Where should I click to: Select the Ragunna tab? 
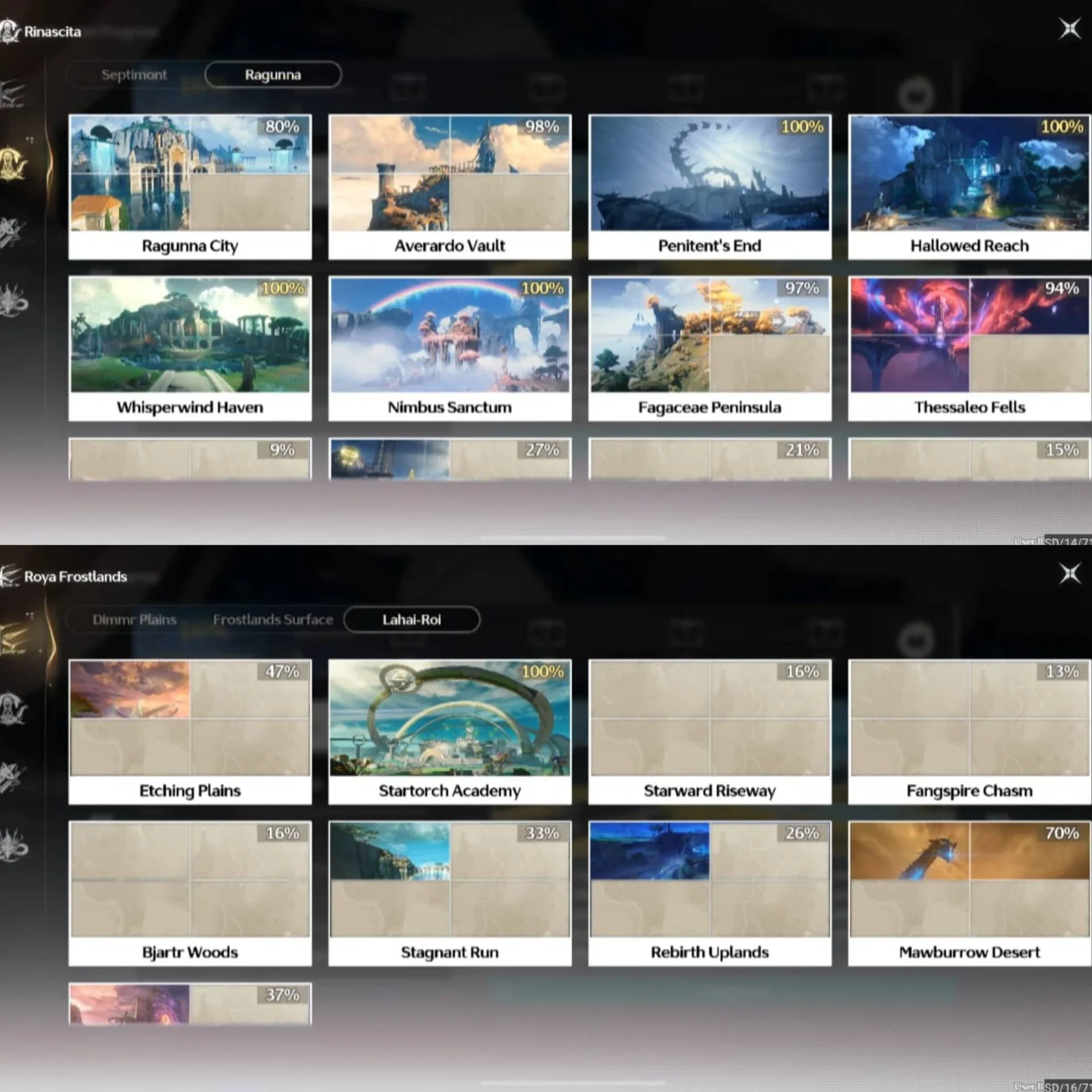point(273,75)
